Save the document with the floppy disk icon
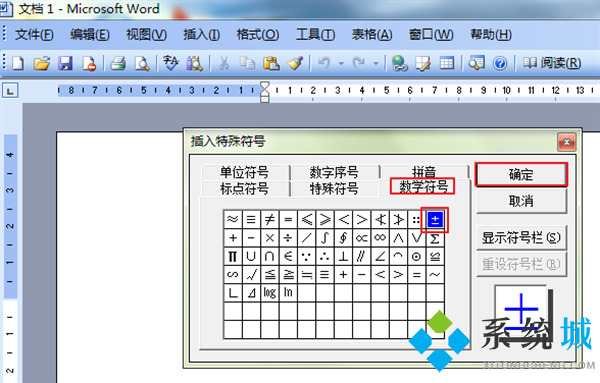Image resolution: width=600 pixels, height=383 pixels. pyautogui.click(x=65, y=63)
